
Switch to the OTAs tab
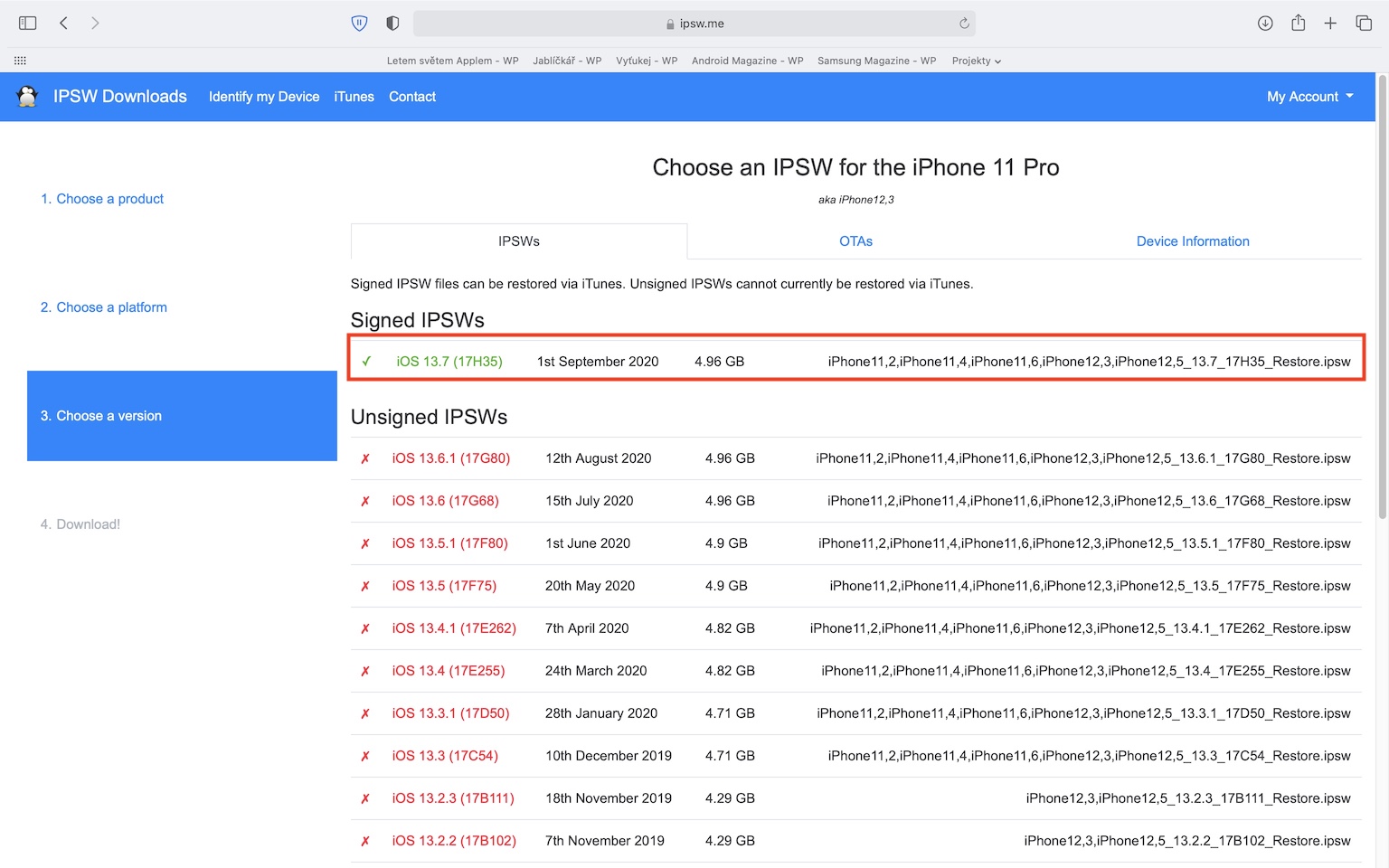click(855, 241)
